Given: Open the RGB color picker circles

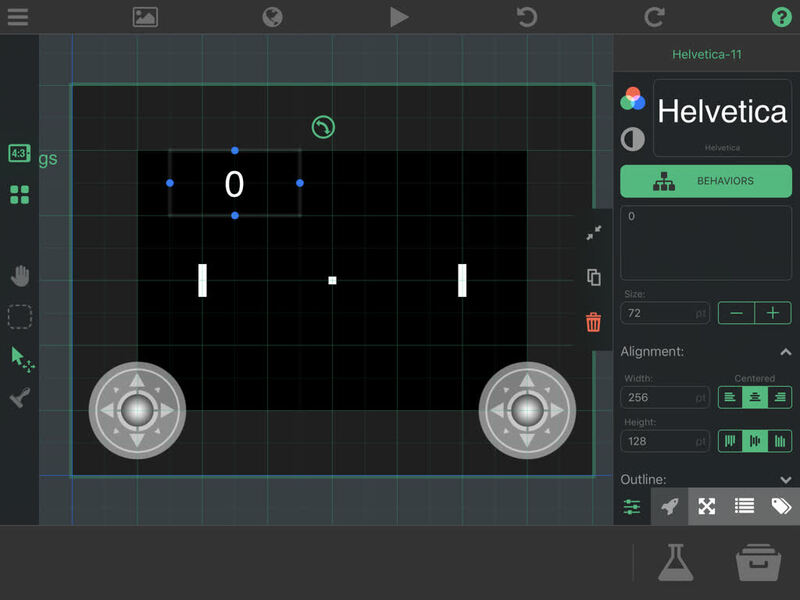Looking at the screenshot, I should click(633, 98).
